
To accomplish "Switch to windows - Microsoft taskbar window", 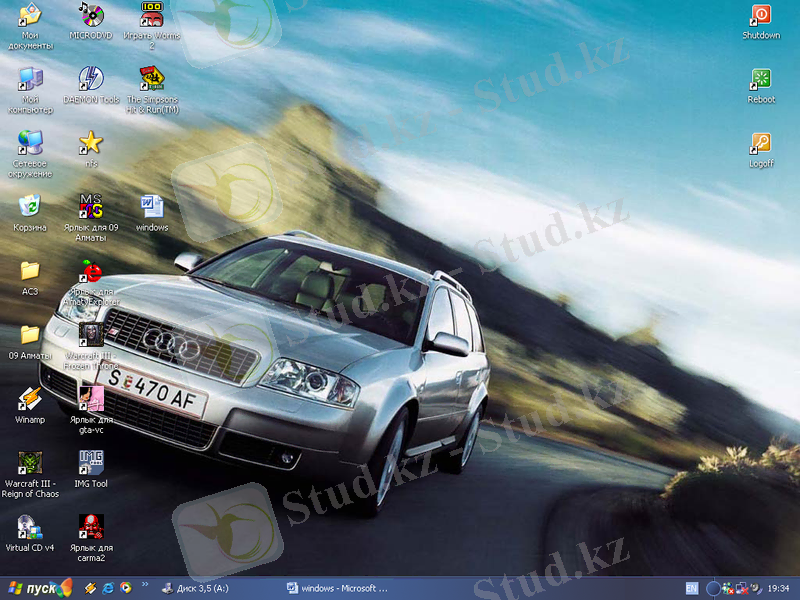I will point(343,588).
